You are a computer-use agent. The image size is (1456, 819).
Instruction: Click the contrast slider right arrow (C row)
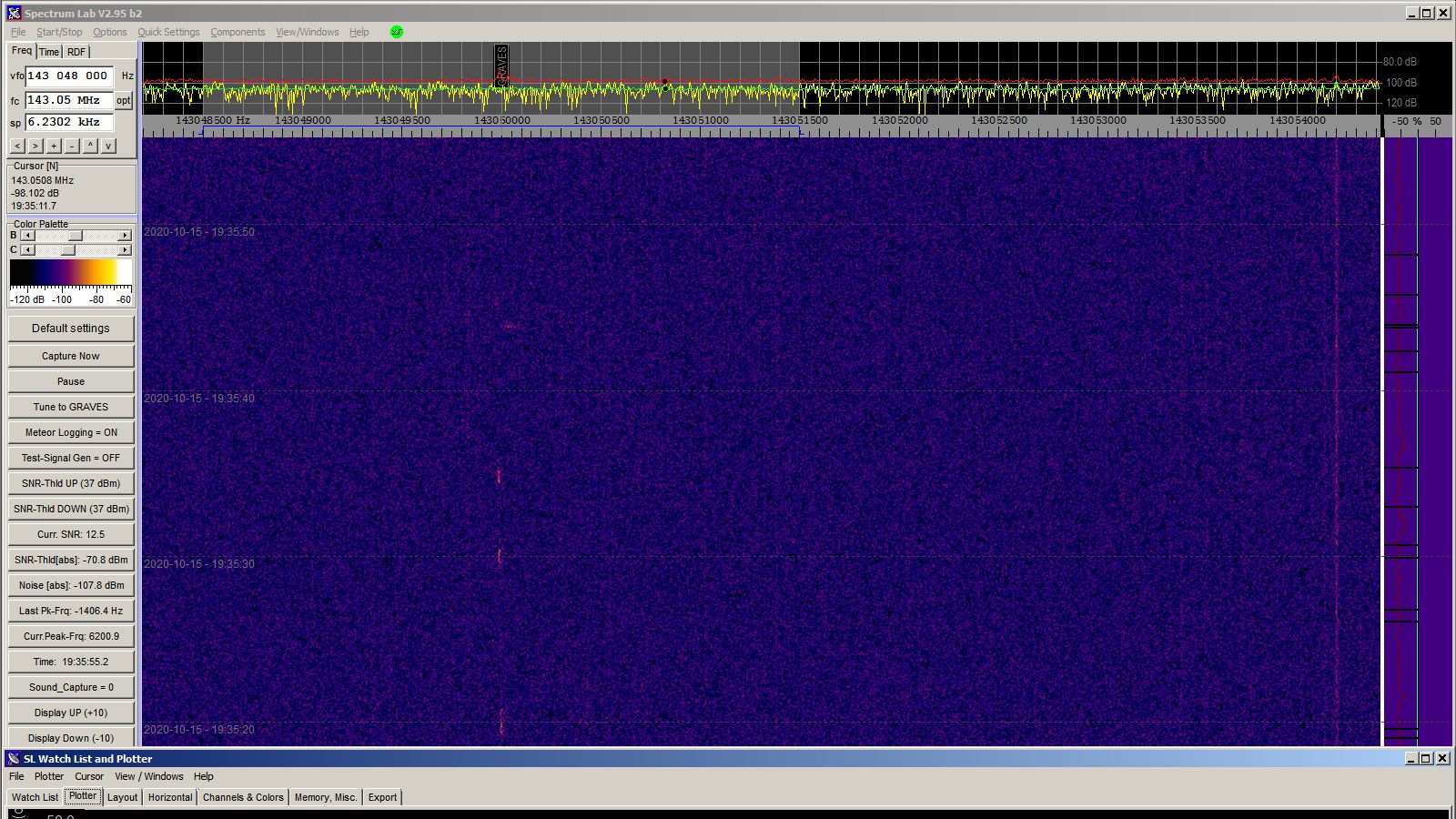(125, 250)
